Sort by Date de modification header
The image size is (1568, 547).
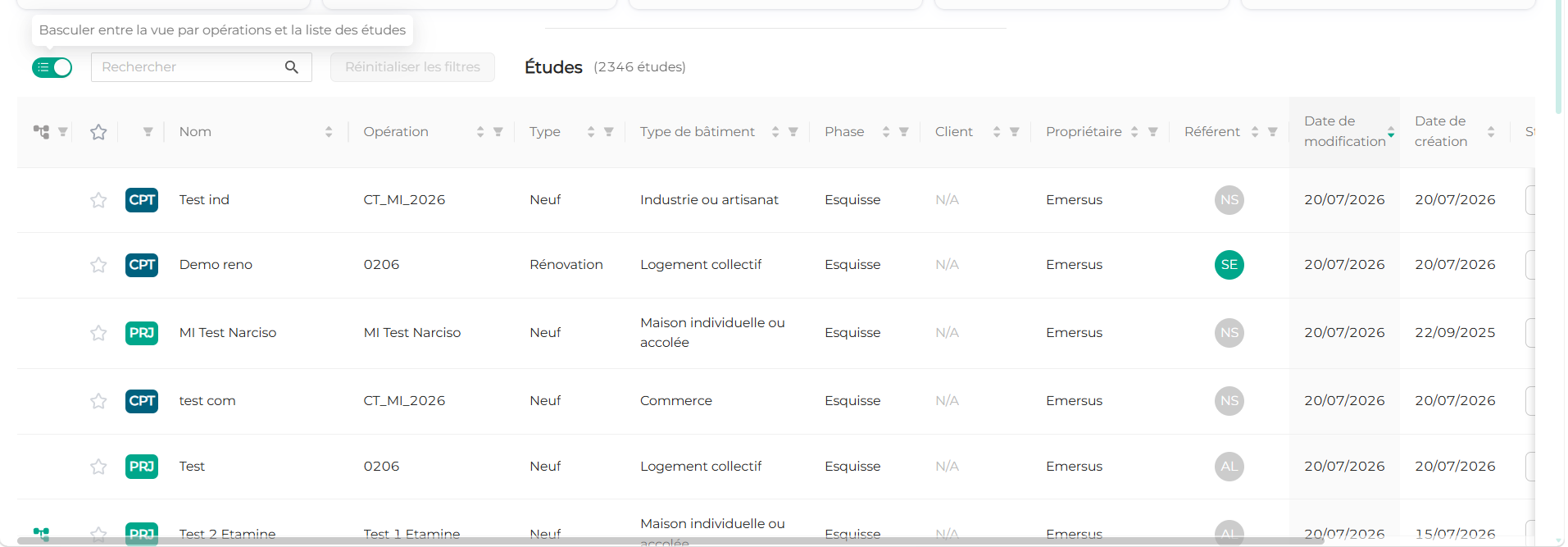pyautogui.click(x=1345, y=131)
